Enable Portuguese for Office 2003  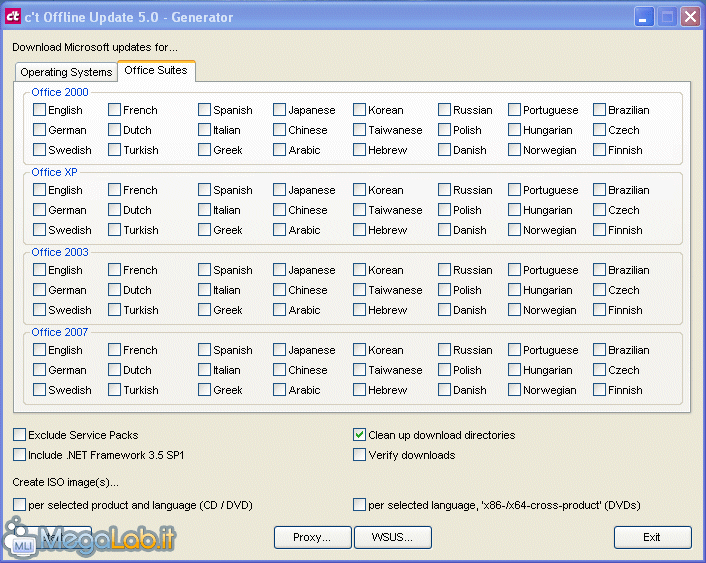click(515, 270)
